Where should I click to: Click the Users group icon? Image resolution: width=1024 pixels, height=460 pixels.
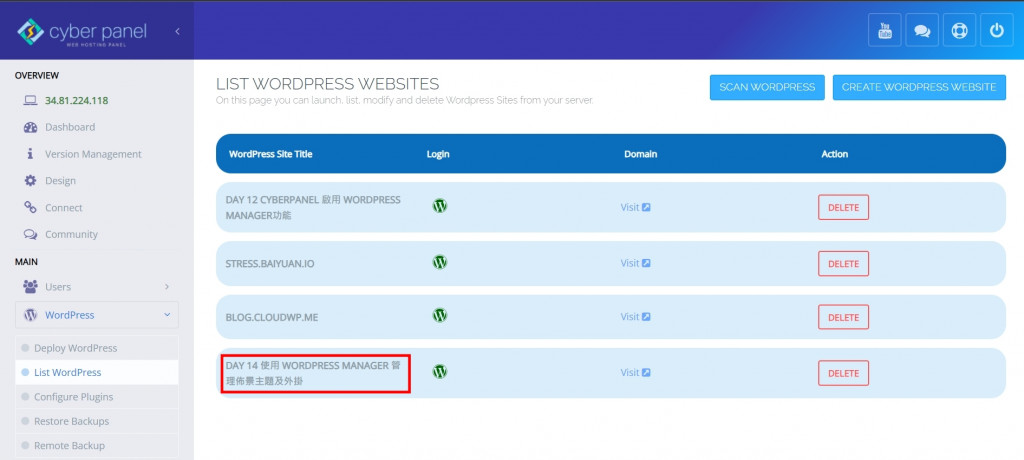coord(30,286)
